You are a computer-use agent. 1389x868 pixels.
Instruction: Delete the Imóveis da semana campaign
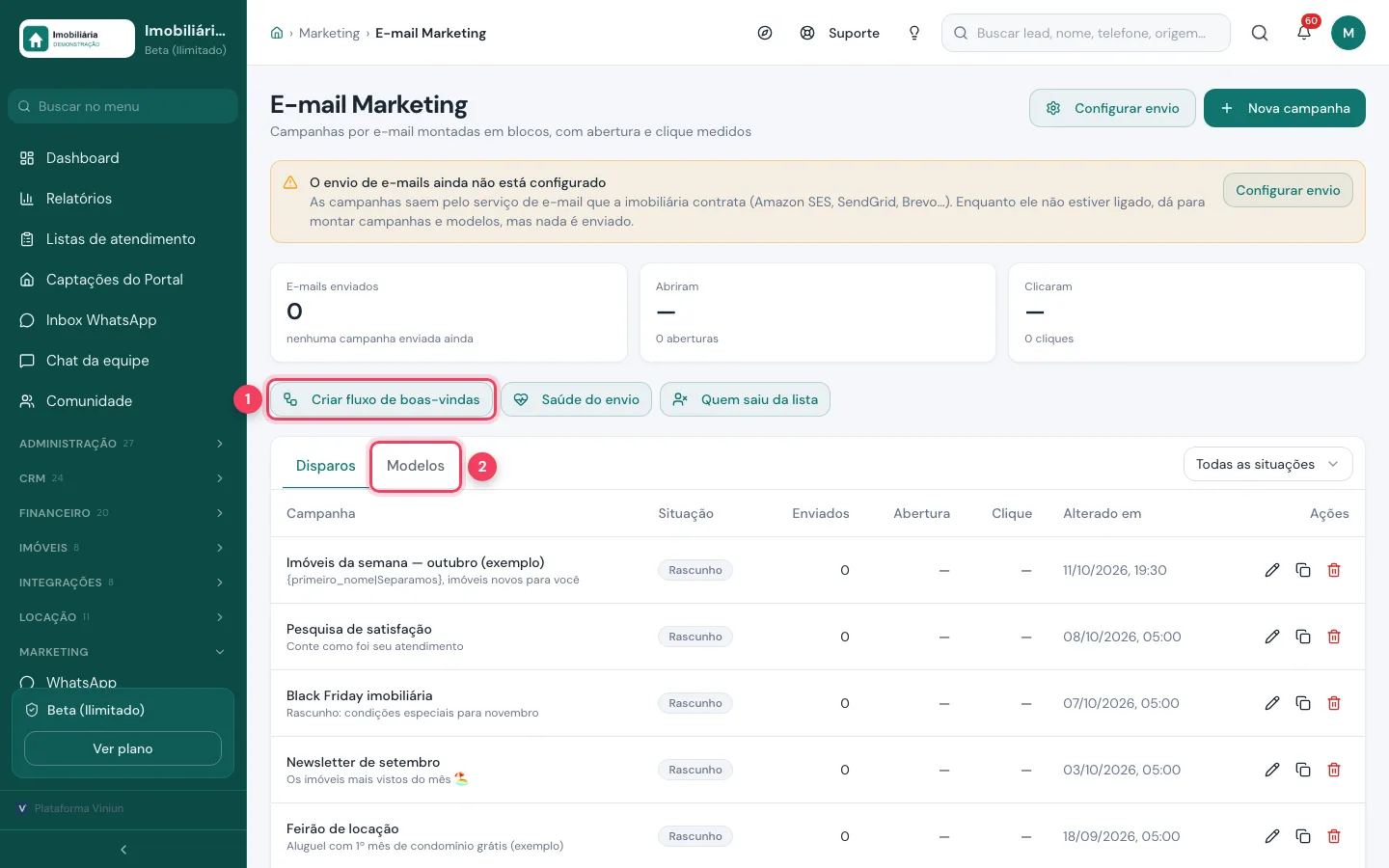coord(1334,570)
